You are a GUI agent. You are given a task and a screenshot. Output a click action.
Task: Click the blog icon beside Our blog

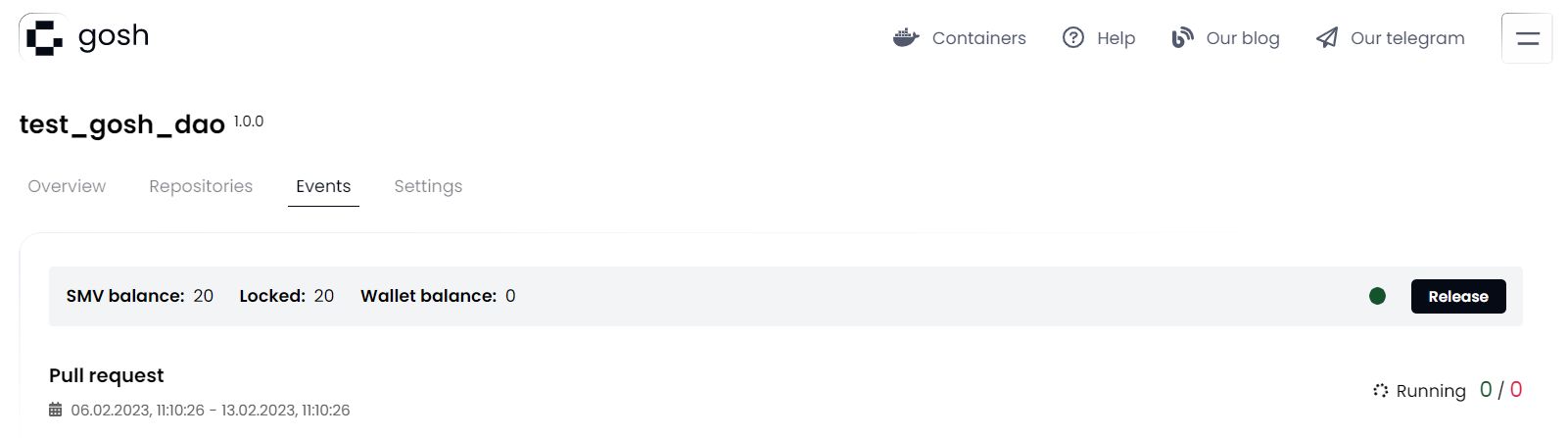click(x=1182, y=38)
